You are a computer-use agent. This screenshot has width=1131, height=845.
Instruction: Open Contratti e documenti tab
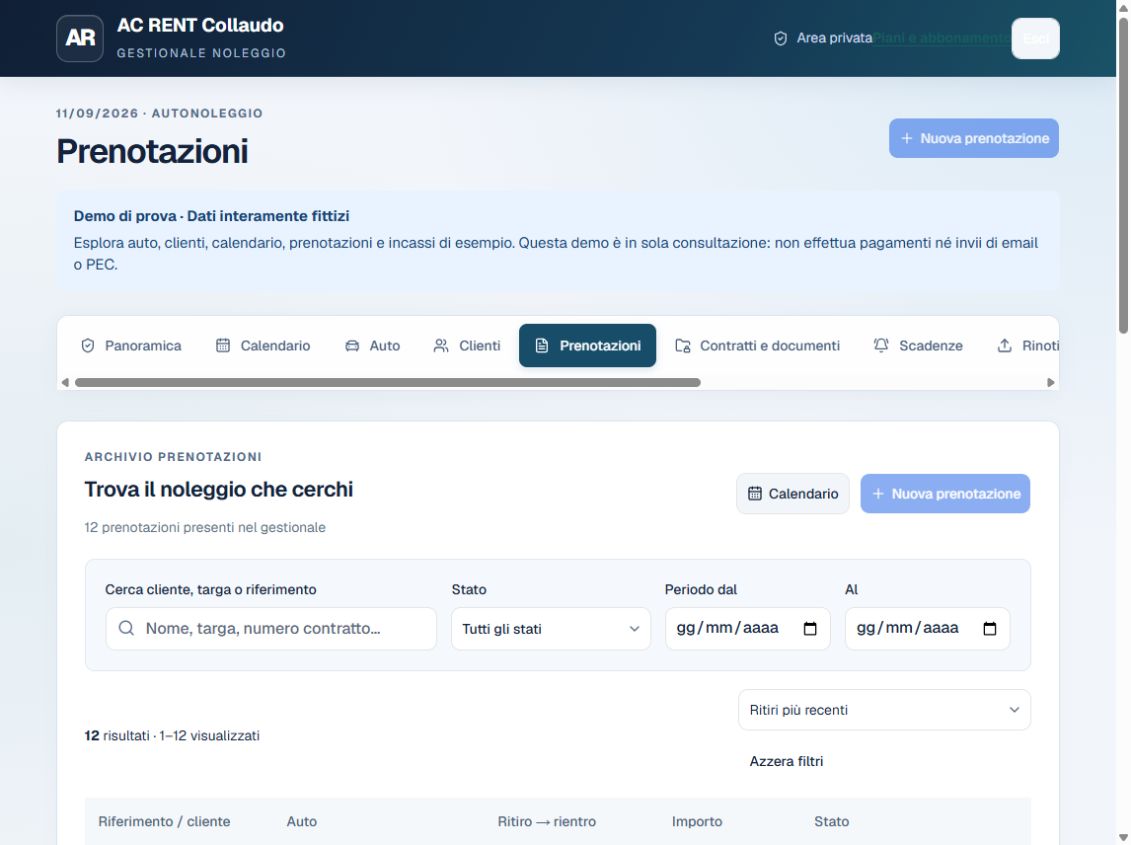[757, 346]
